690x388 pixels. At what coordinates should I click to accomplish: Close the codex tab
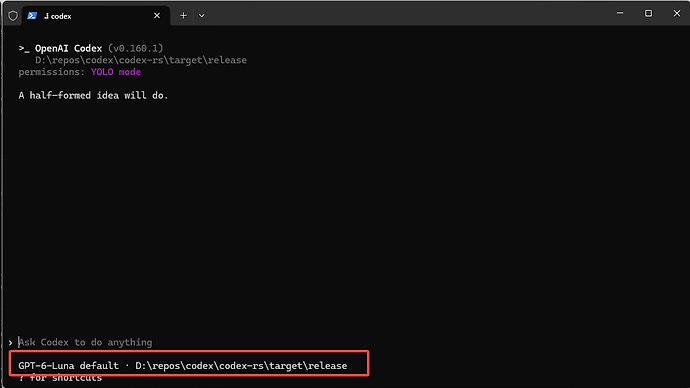(x=157, y=16)
